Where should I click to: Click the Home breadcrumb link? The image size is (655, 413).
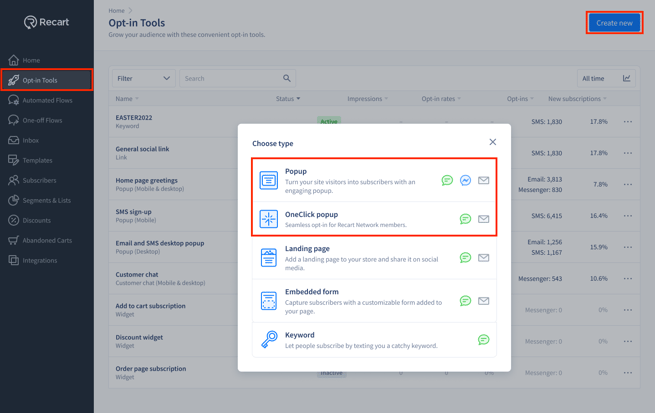[x=116, y=10]
